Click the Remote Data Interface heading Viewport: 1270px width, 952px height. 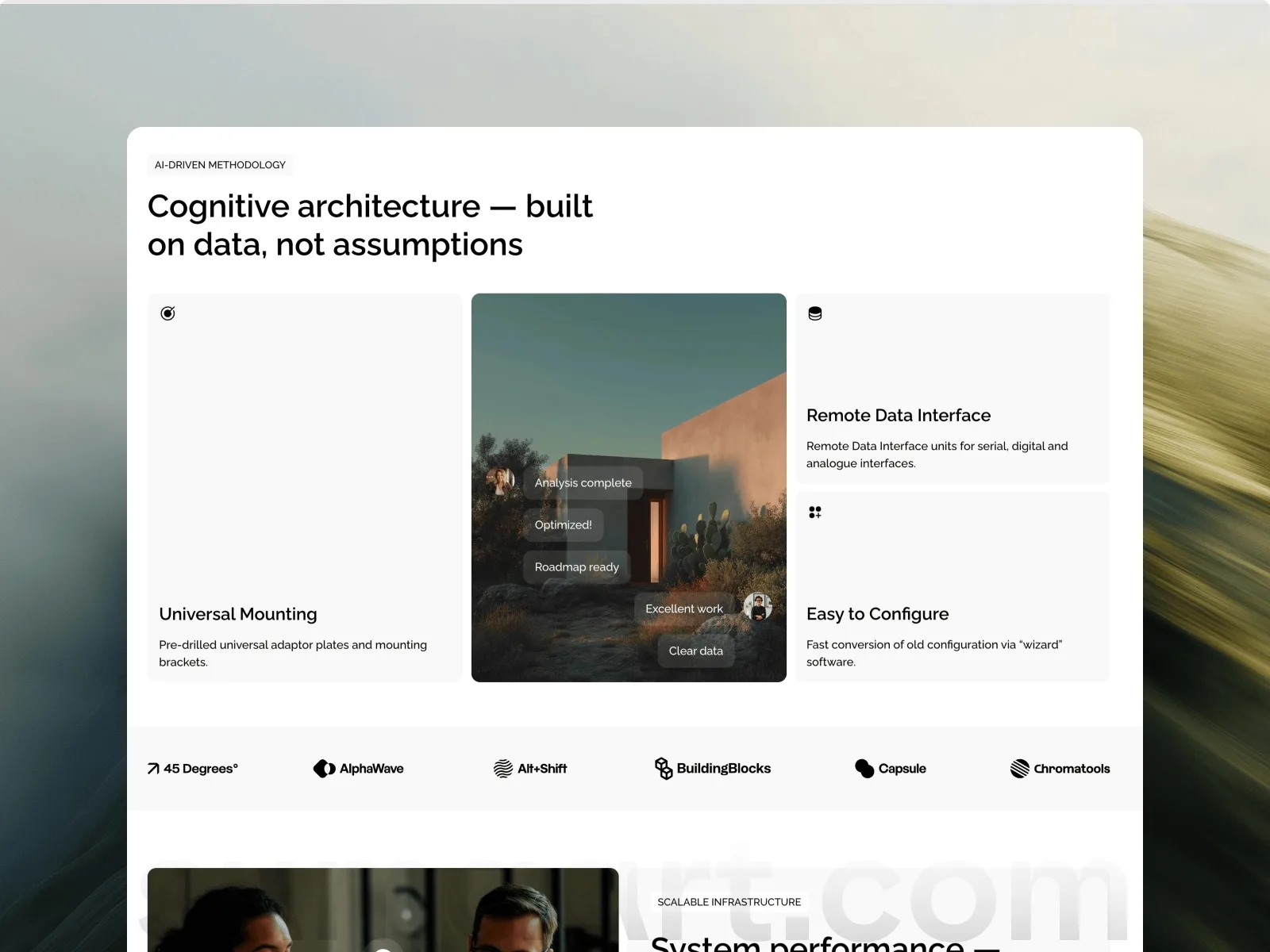click(899, 416)
